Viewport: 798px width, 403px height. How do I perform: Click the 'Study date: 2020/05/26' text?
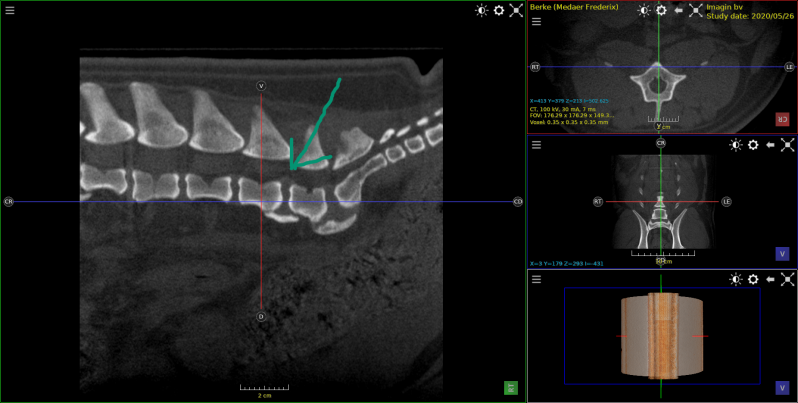coord(750,16)
